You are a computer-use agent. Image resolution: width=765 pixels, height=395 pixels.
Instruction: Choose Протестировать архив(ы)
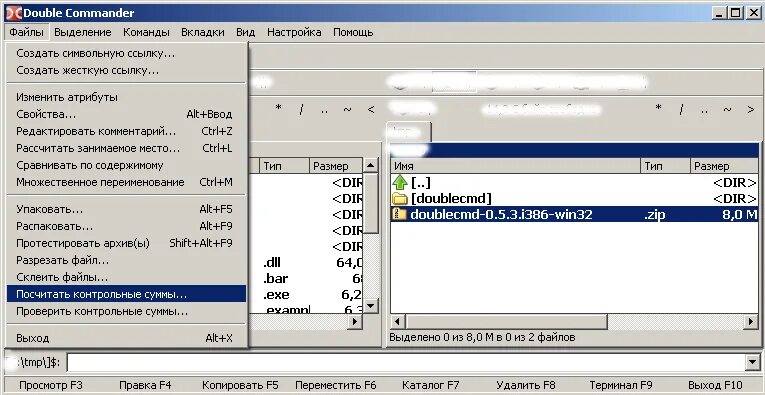[126, 243]
